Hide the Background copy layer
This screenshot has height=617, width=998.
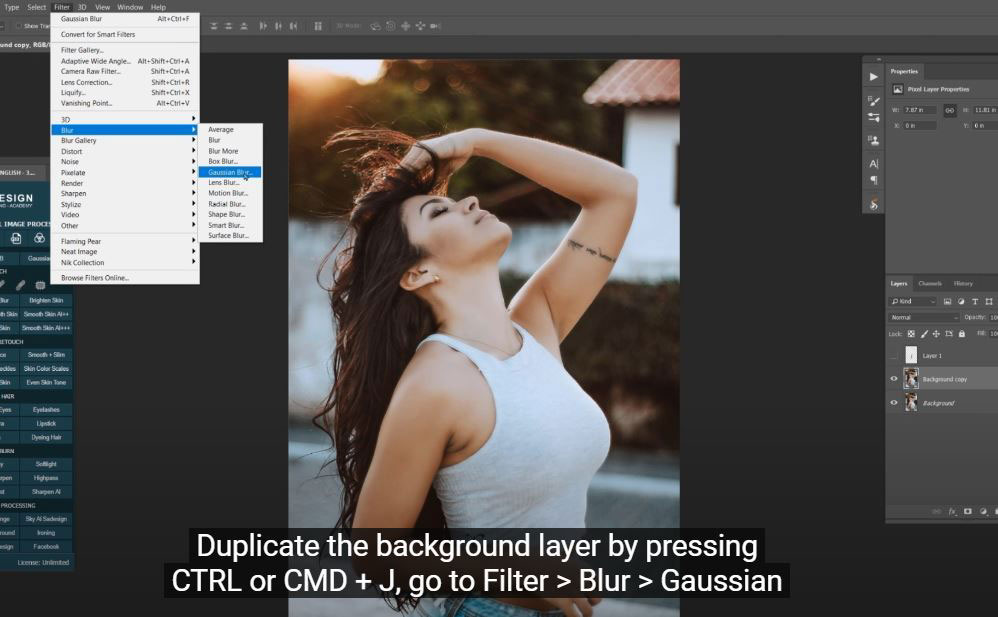894,379
